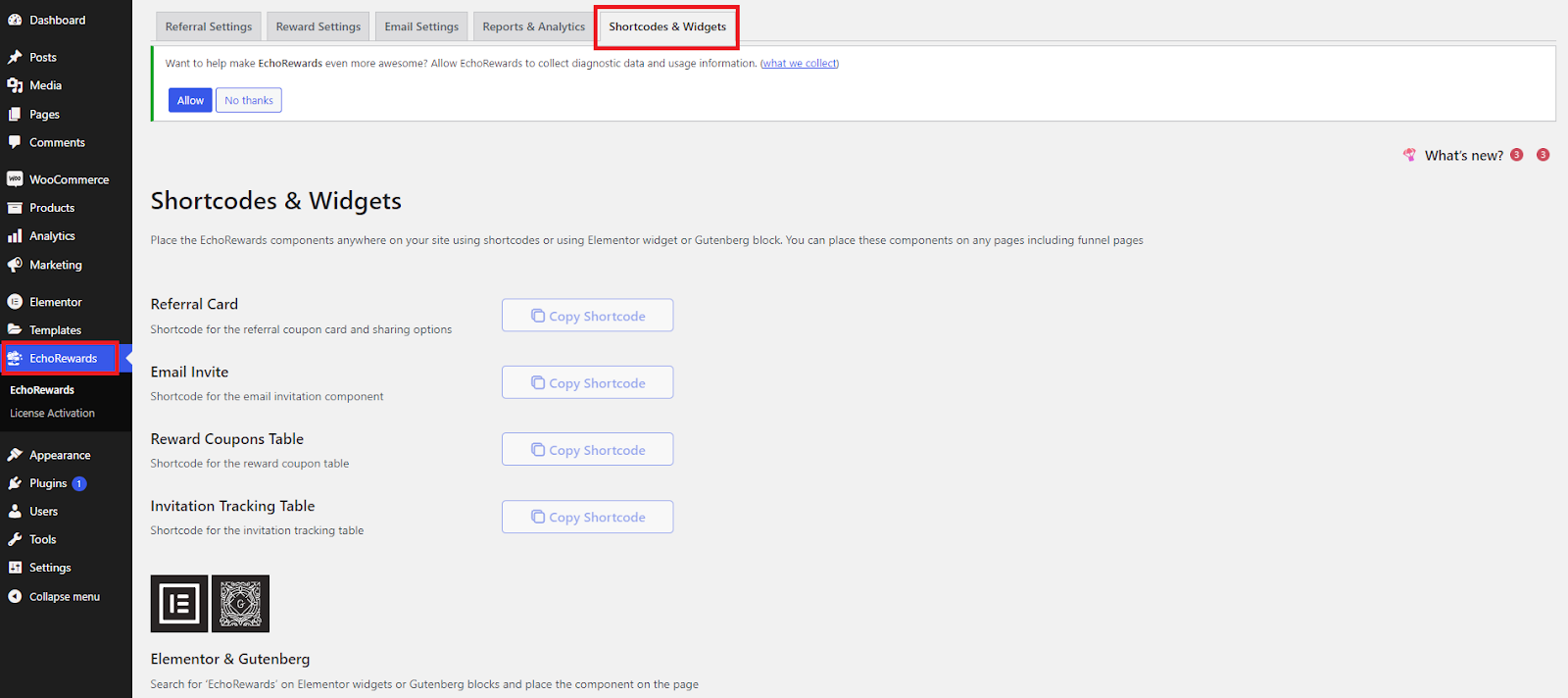Viewport: 1568px width, 698px height.
Task: Click the Elementor logo icon tile
Action: pyautogui.click(x=179, y=604)
